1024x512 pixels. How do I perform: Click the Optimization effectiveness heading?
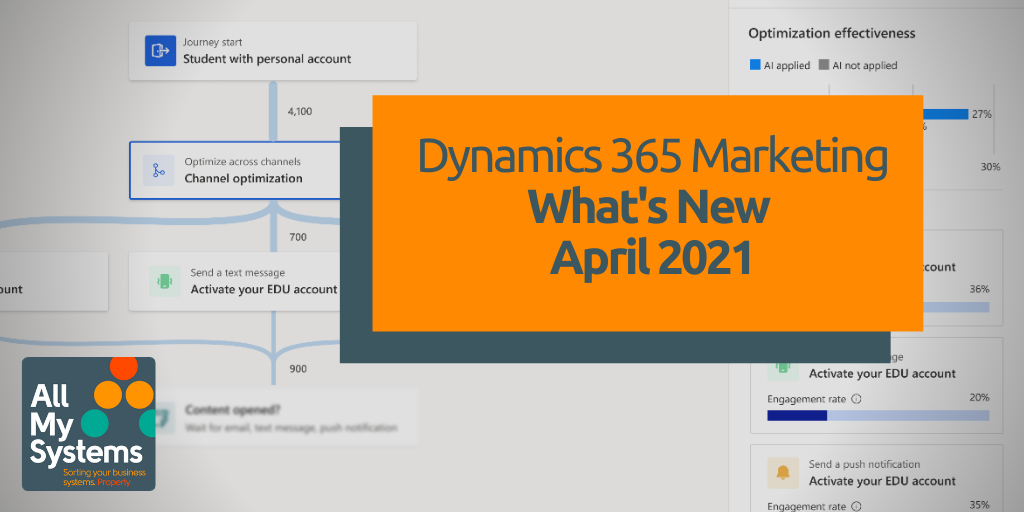832,33
